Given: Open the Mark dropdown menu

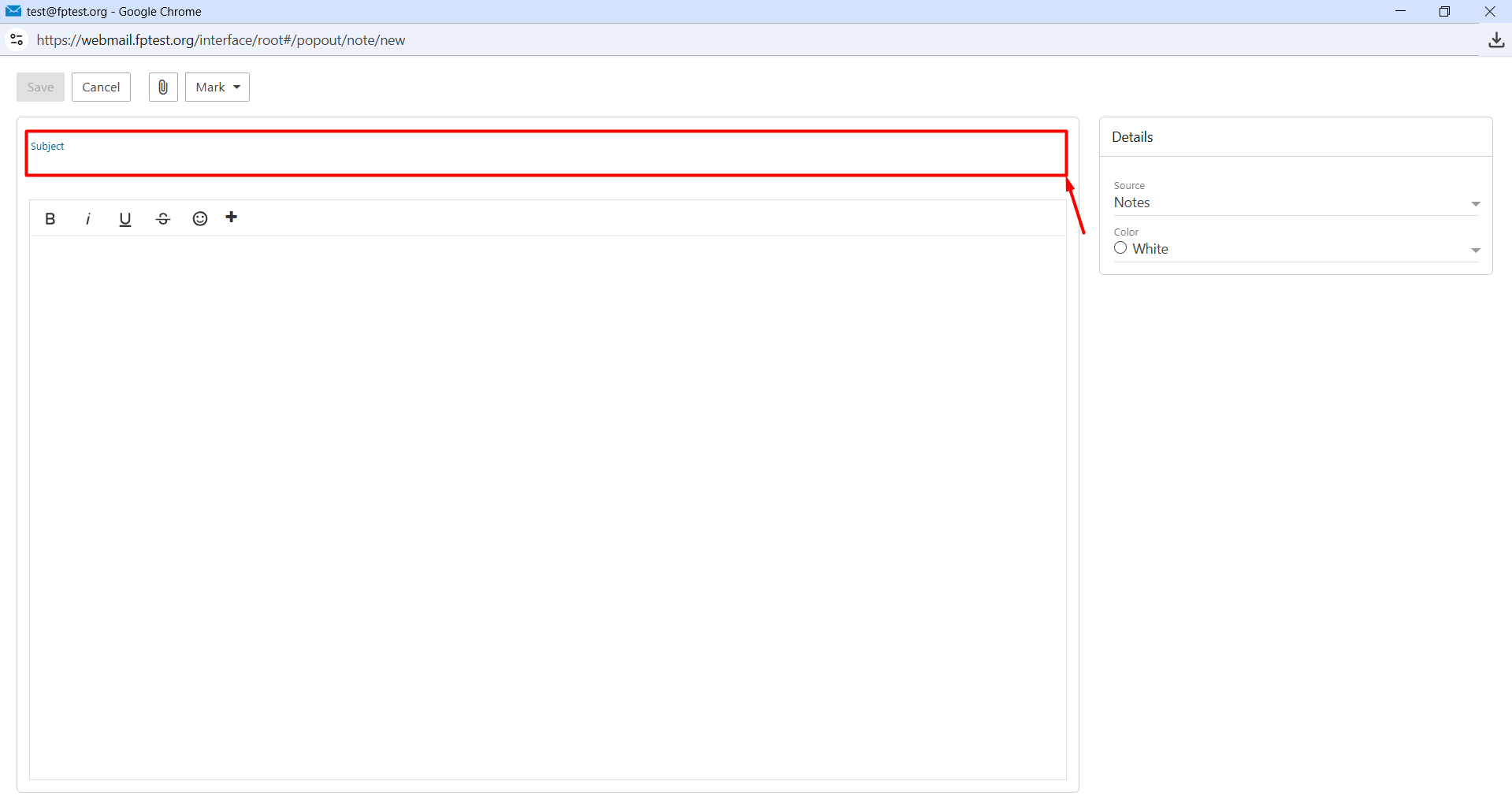Looking at the screenshot, I should click(x=217, y=87).
